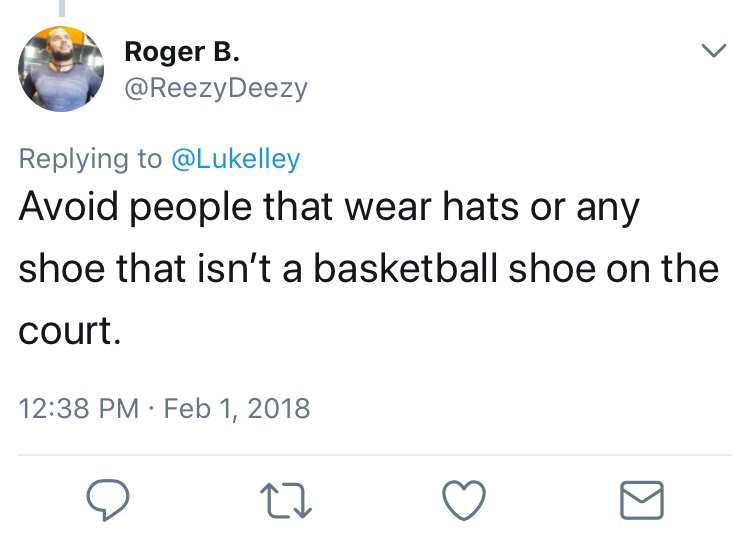The height and width of the screenshot is (540, 750).
Task: Click the word "court." ending the tweet
Action: pyautogui.click(x=70, y=331)
